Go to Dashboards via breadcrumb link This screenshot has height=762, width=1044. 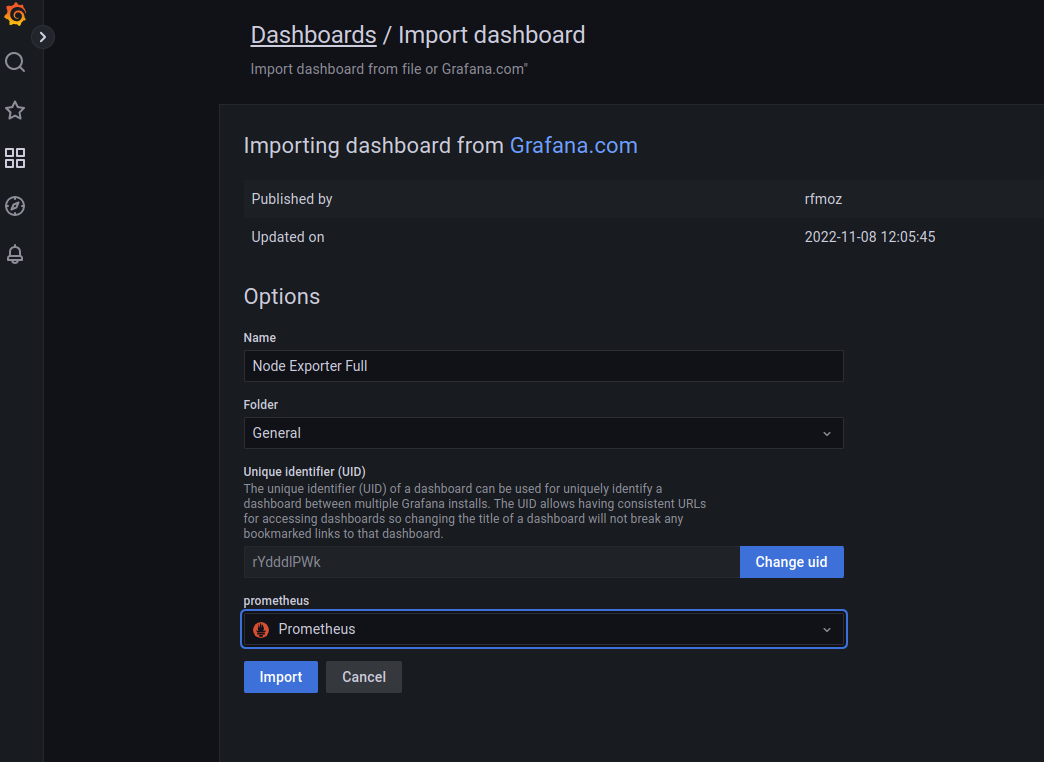(313, 35)
